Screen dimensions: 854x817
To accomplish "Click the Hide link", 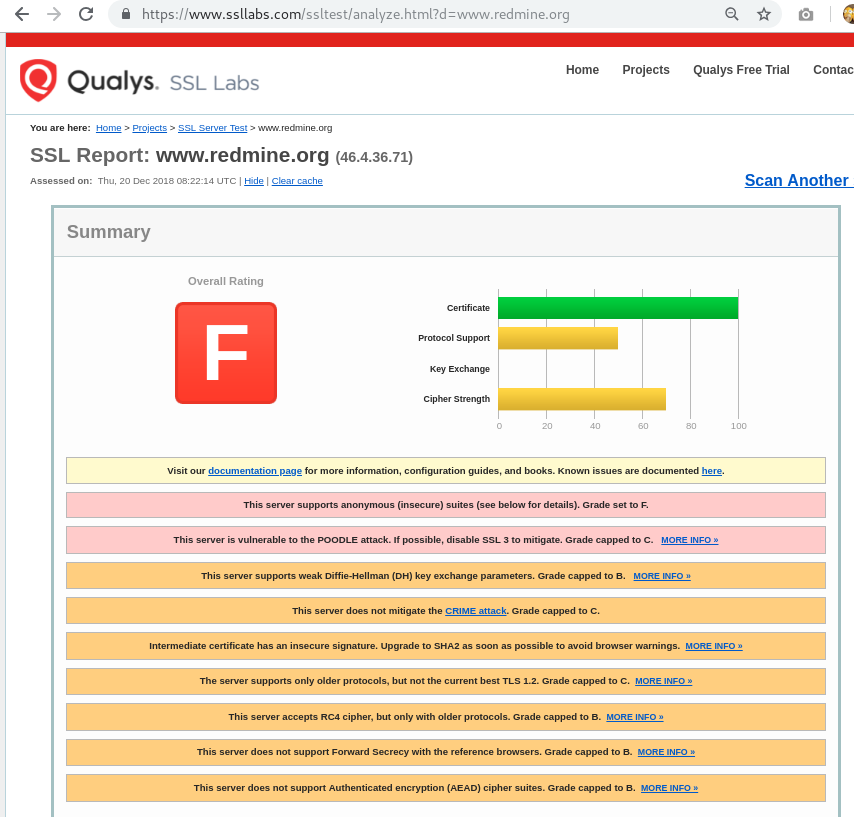I will (x=254, y=181).
